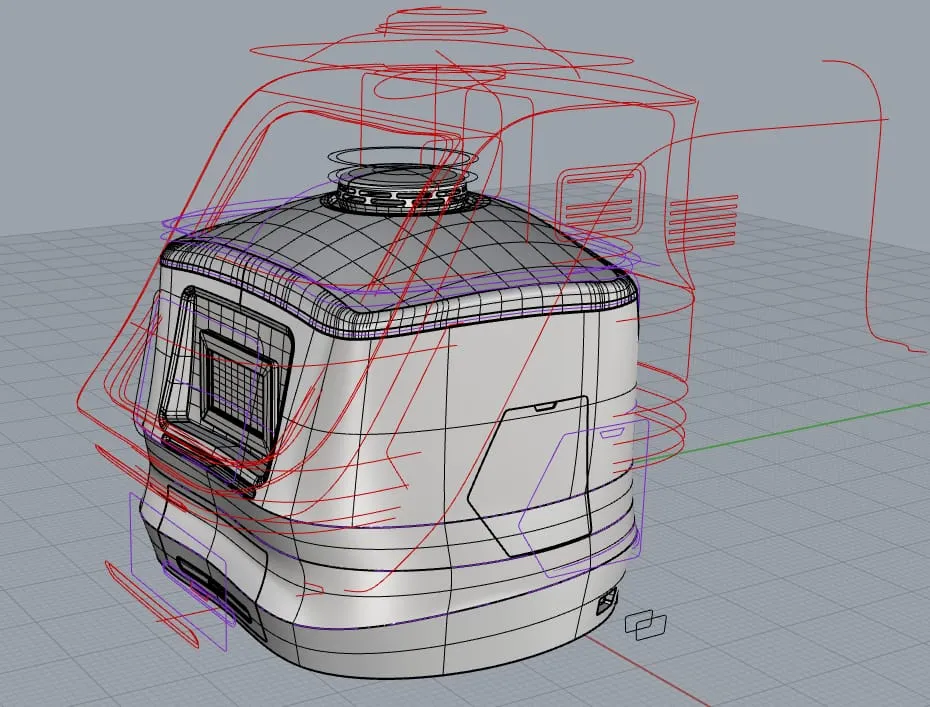Click the two overlapping small rectangles beside model
The image size is (930, 707).
[646, 625]
